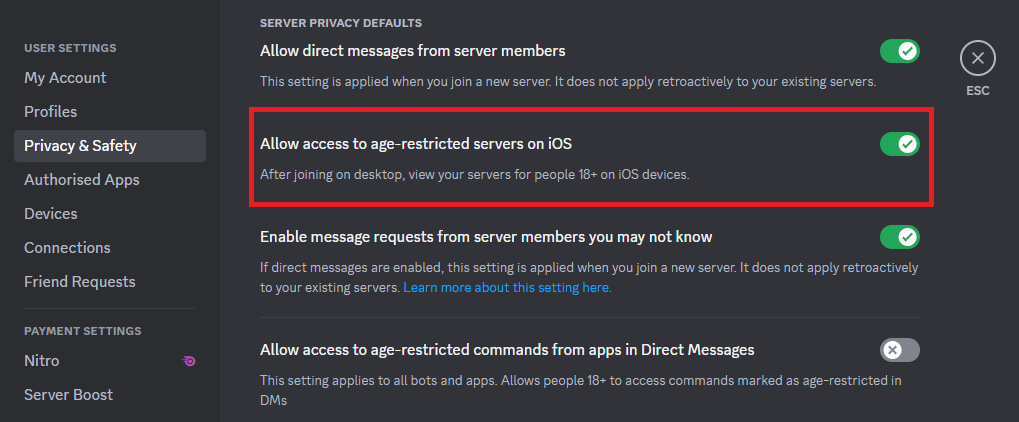
Task: Toggle Allow direct messages from server members
Action: [x=899, y=51]
